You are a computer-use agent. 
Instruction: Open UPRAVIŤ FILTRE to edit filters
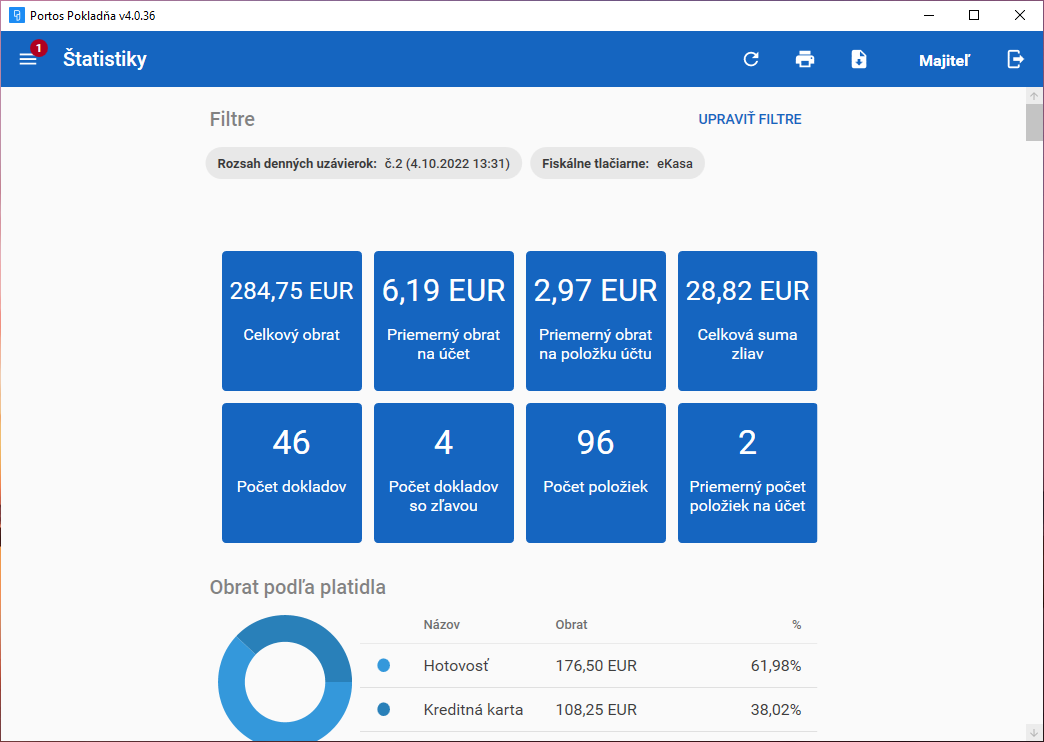750,119
